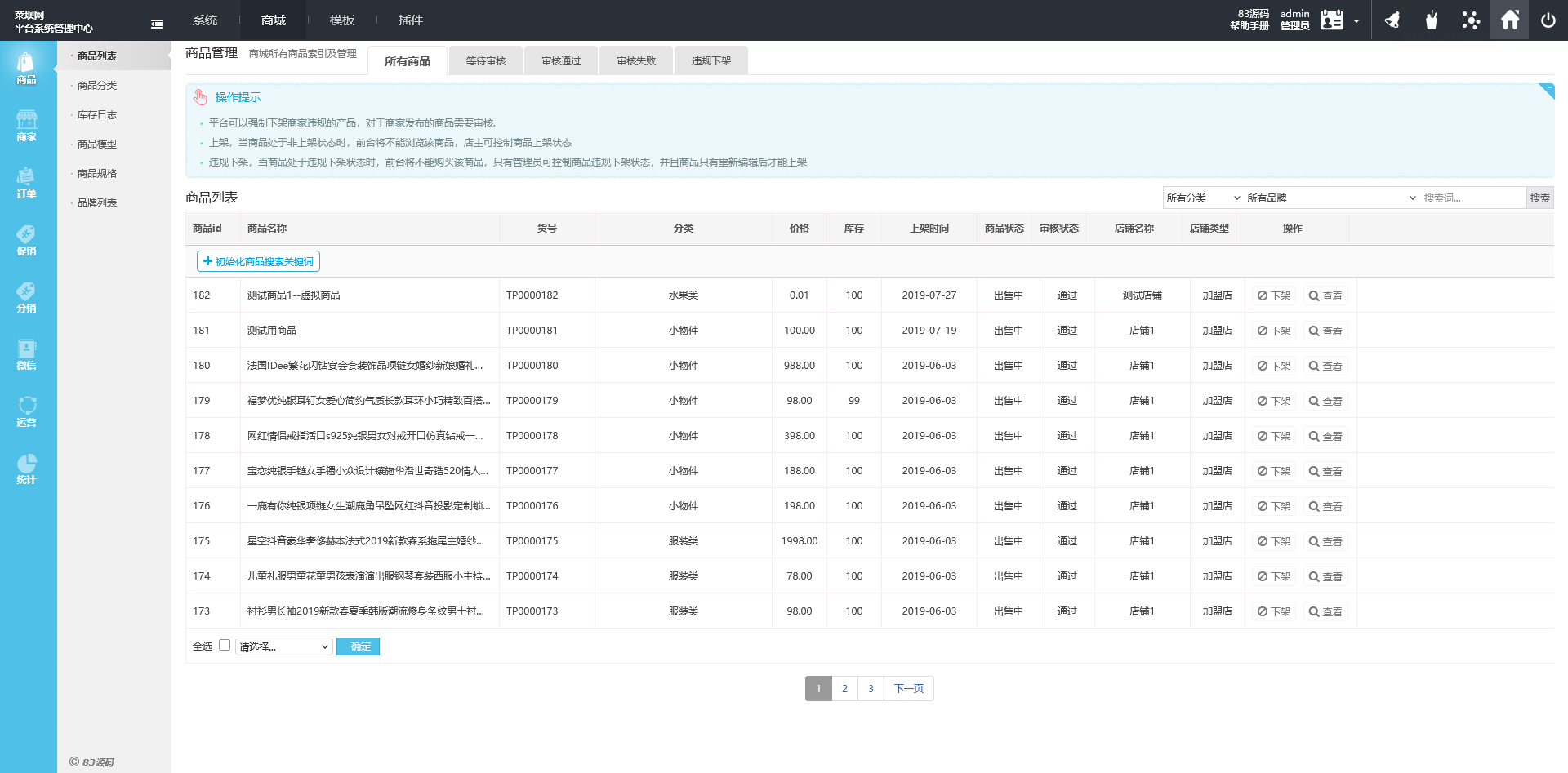Open the 所有分类 category dropdown
The width and height of the screenshot is (1568, 773).
pyautogui.click(x=1203, y=198)
